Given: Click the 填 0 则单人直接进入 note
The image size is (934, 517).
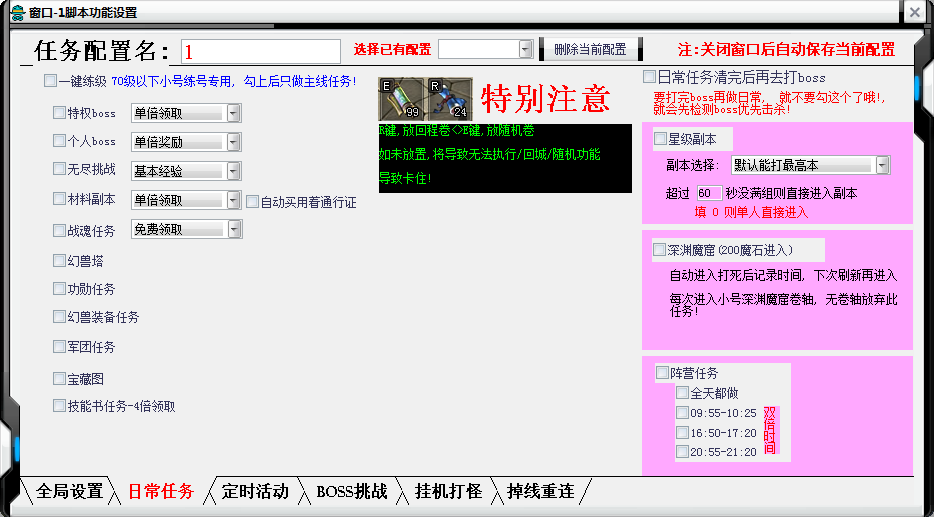Looking at the screenshot, I should (x=751, y=212).
